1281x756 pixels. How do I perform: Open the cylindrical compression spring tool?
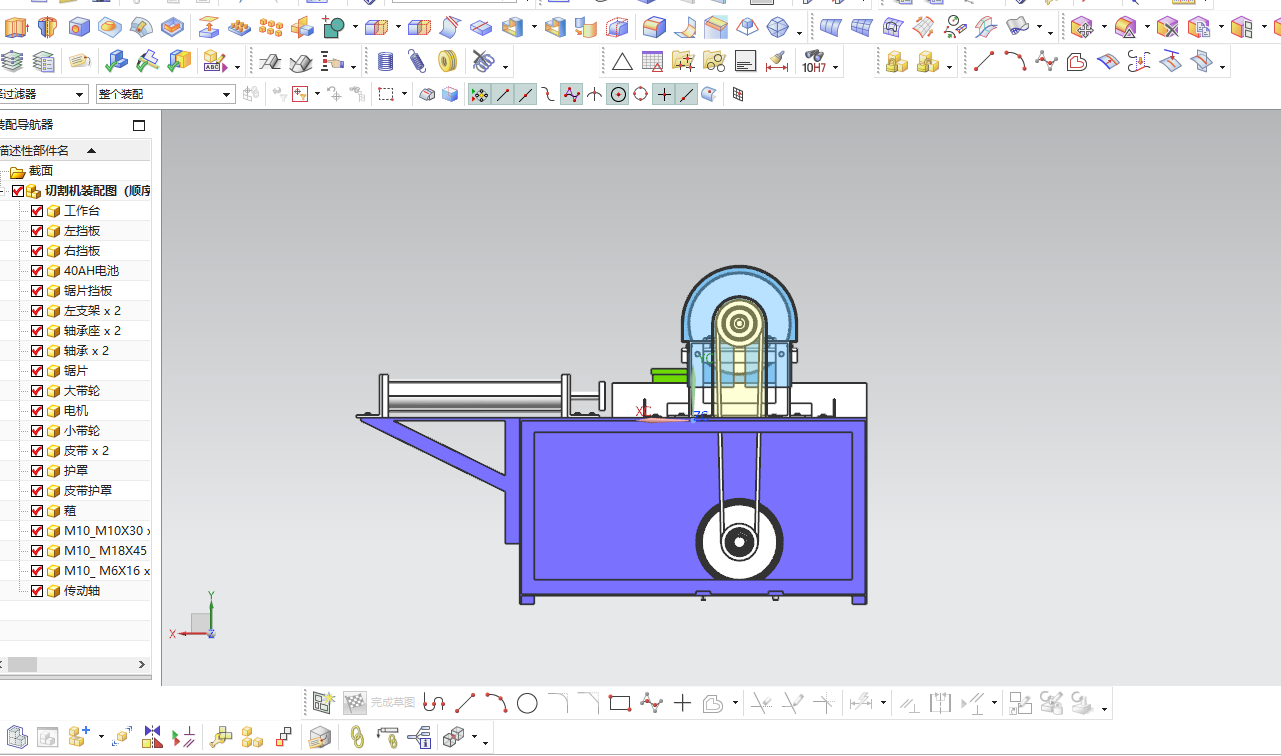pyautogui.click(x=386, y=62)
